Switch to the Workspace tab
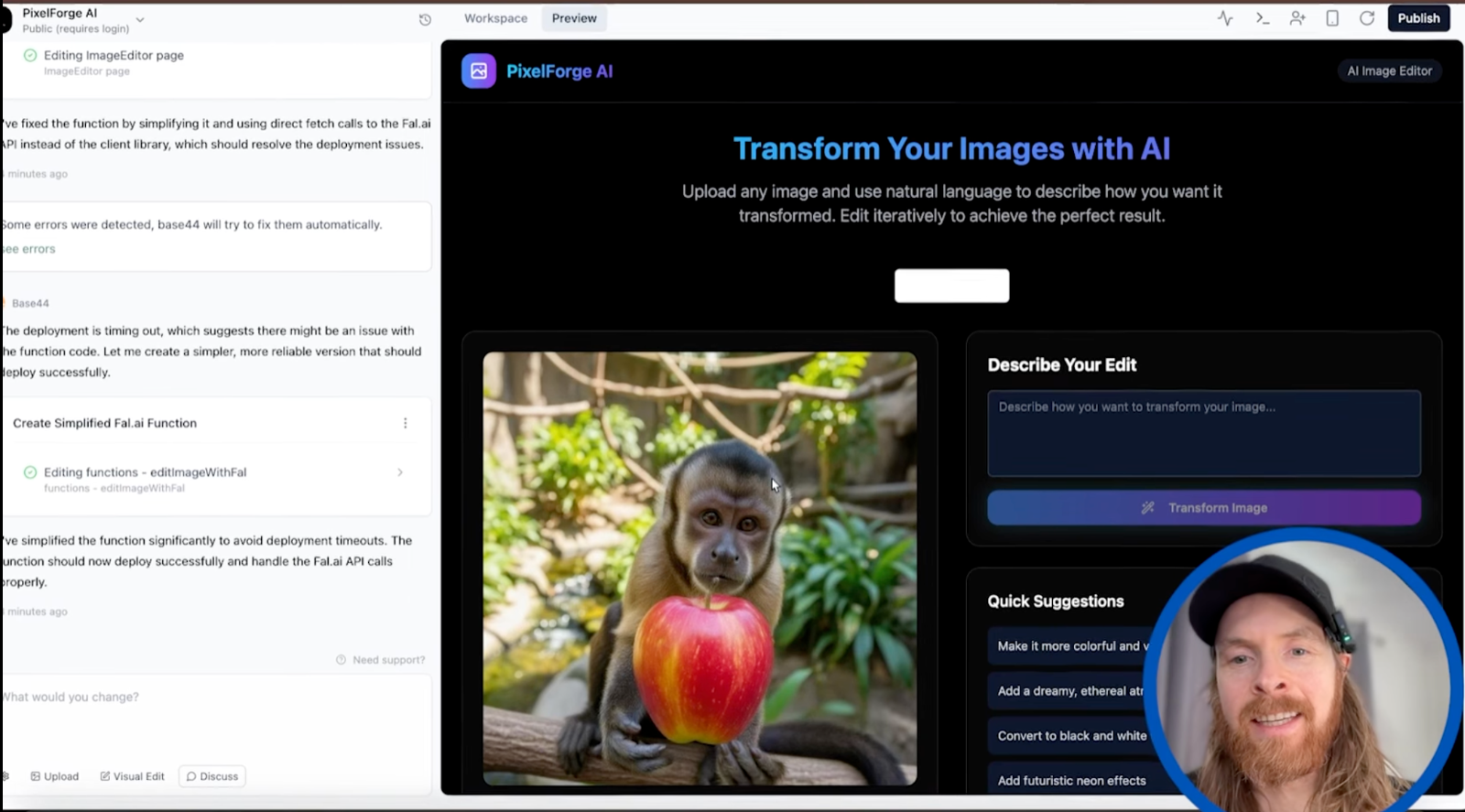This screenshot has height=812, width=1465. (x=495, y=18)
